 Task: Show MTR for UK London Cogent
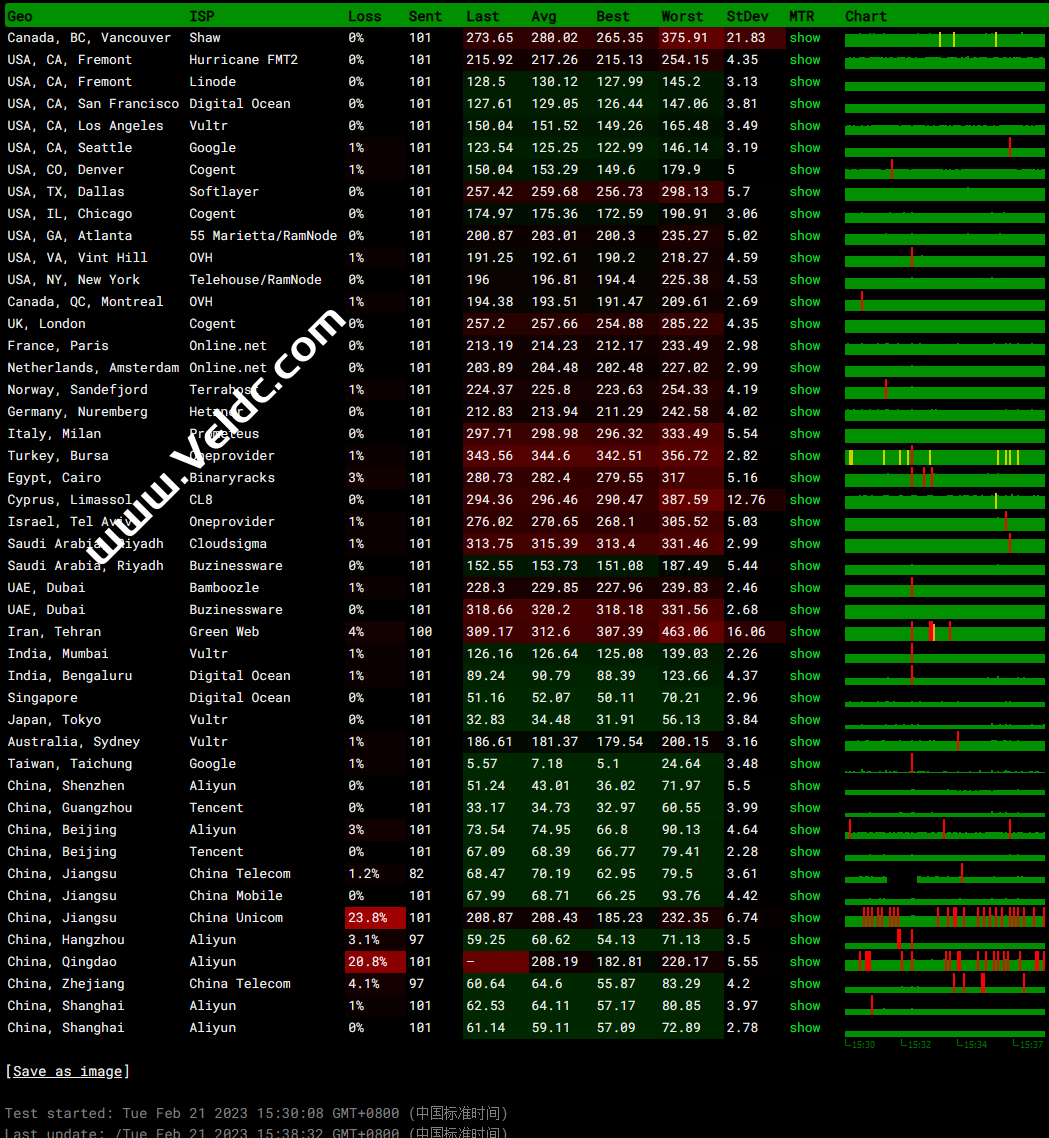coord(804,324)
